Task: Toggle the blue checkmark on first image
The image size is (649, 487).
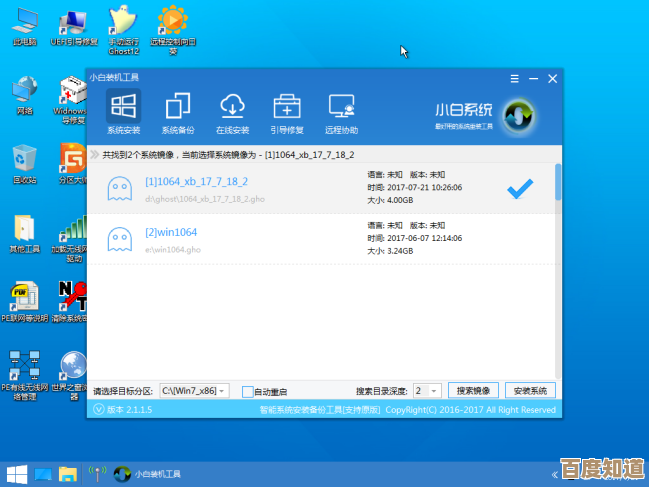Action: pyautogui.click(x=520, y=187)
